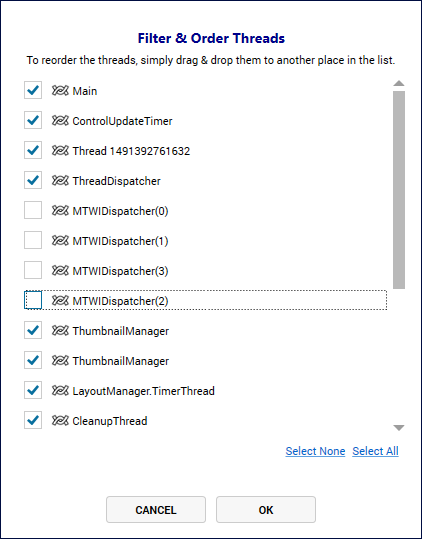Select the thread icon for Thread 1491392761632
422x539 pixels.
[x=60, y=151]
